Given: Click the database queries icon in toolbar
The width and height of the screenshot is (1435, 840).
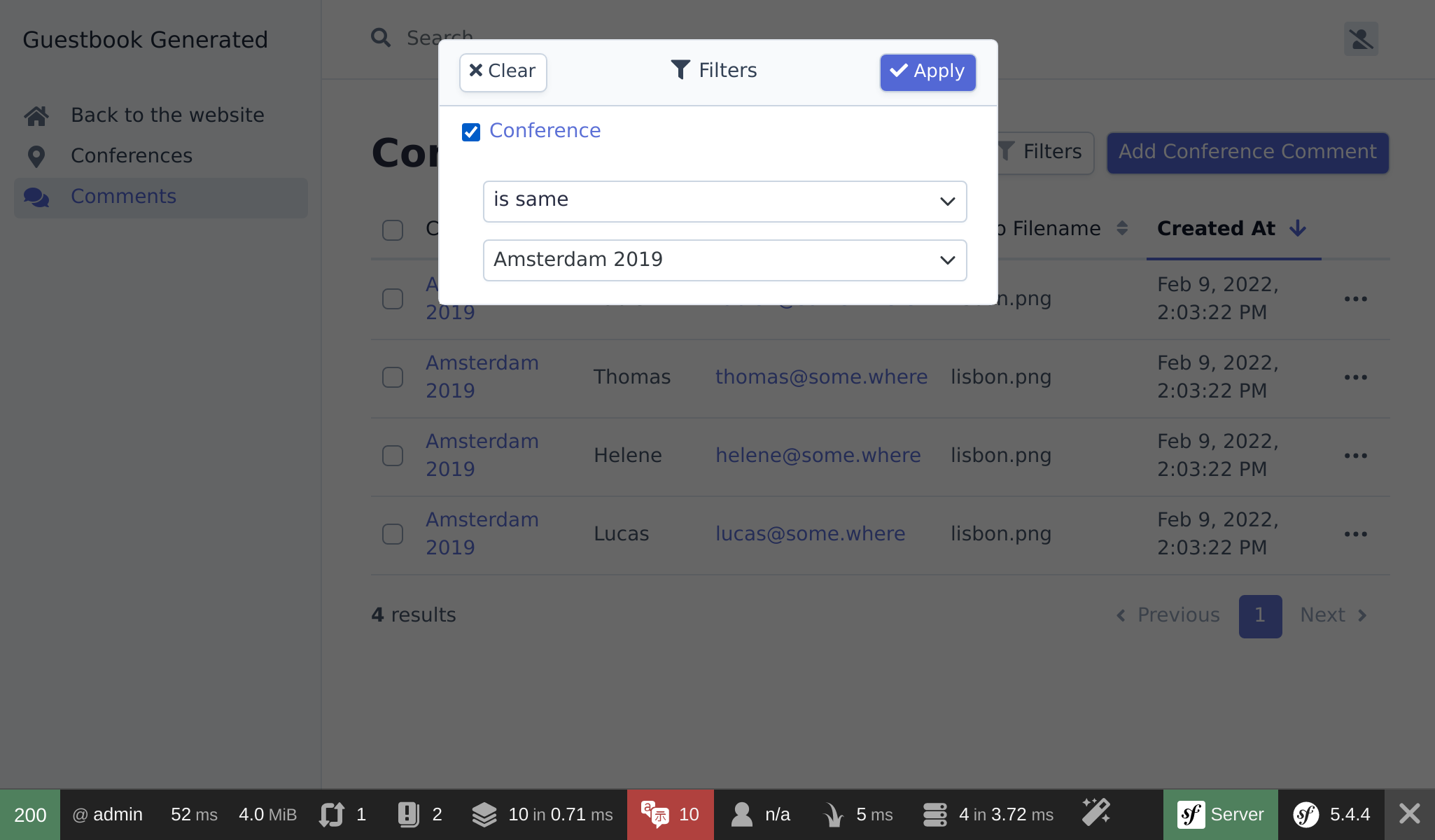Looking at the screenshot, I should [x=935, y=814].
